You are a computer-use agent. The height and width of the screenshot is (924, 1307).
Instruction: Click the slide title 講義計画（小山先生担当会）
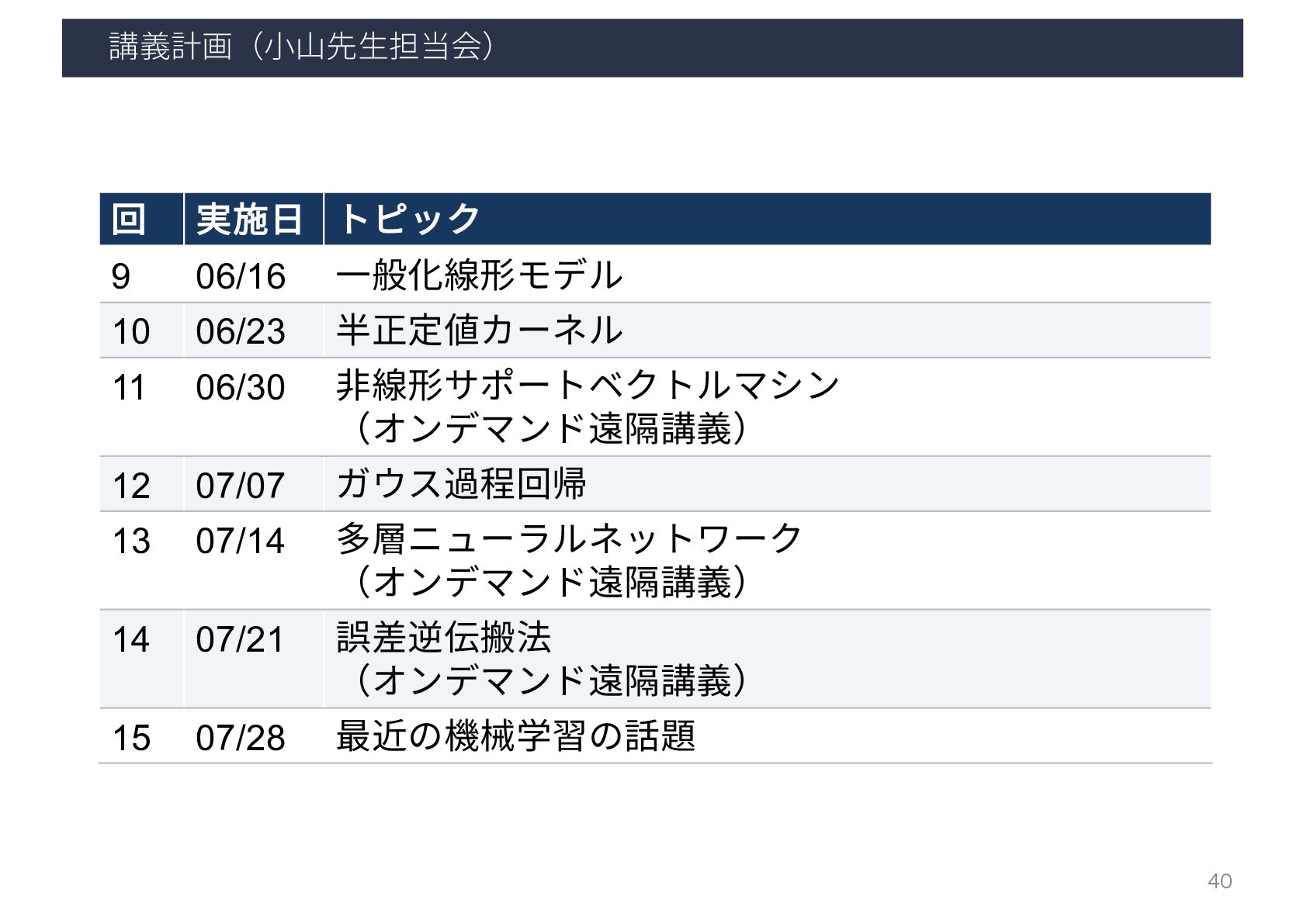[301, 47]
